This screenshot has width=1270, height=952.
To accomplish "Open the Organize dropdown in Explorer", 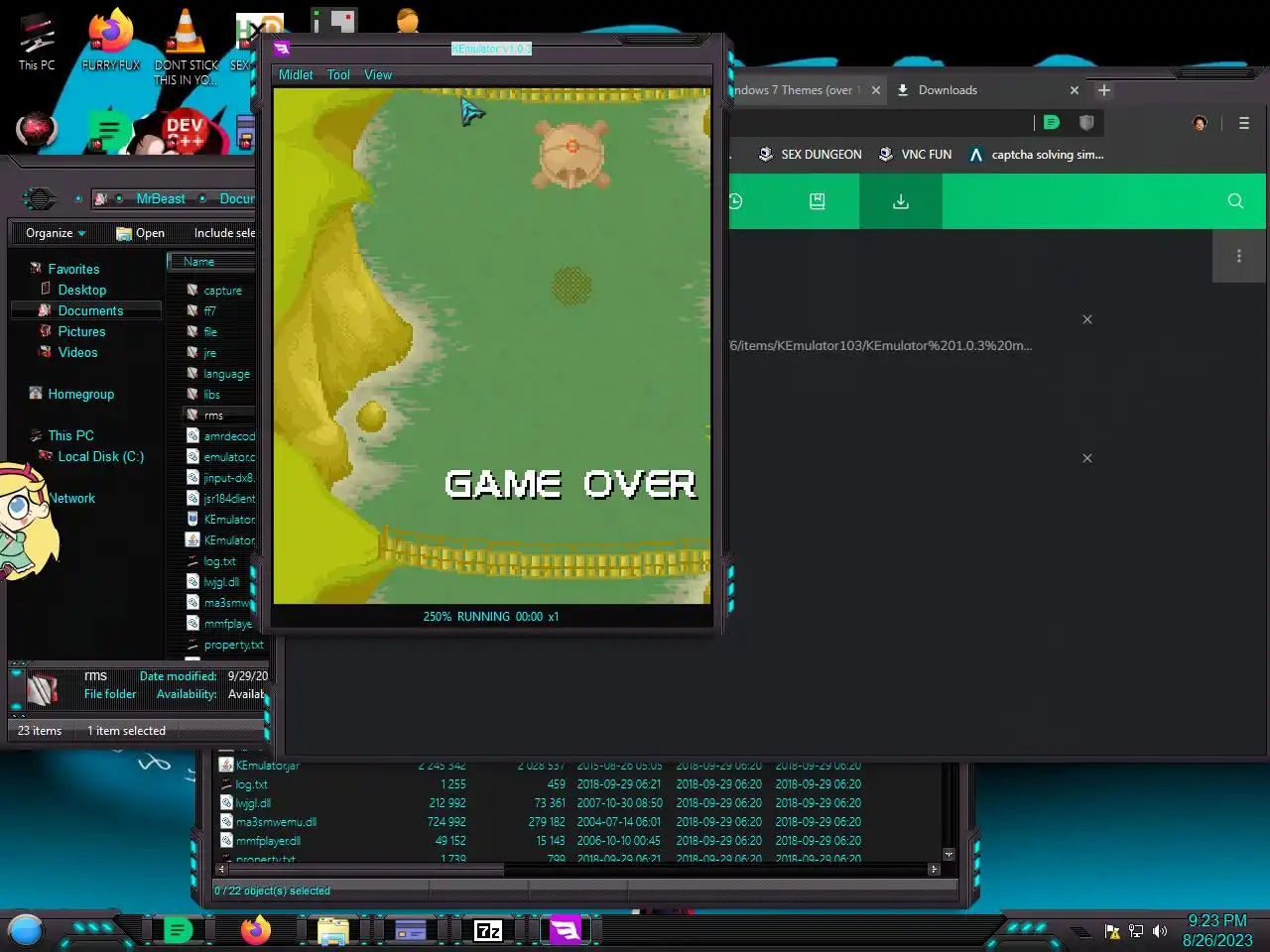I will pyautogui.click(x=56, y=233).
